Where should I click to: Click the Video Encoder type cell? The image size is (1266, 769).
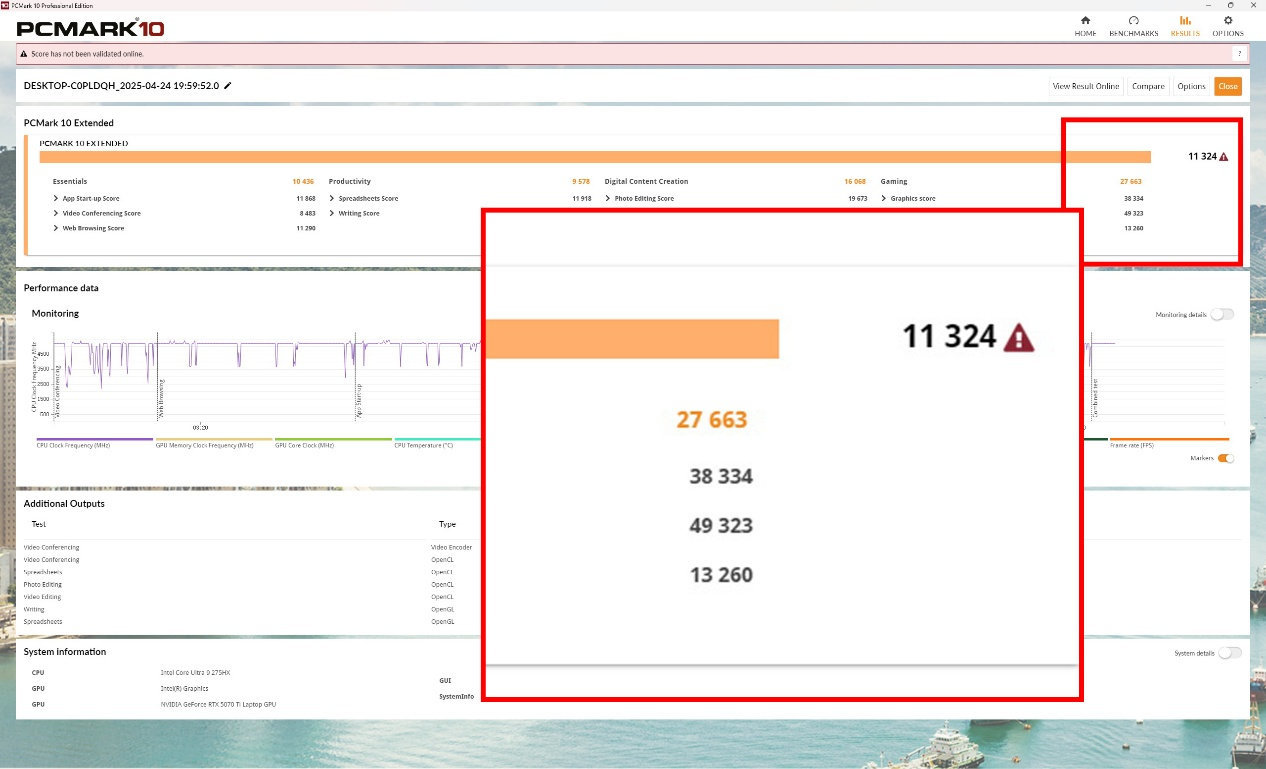pos(452,547)
